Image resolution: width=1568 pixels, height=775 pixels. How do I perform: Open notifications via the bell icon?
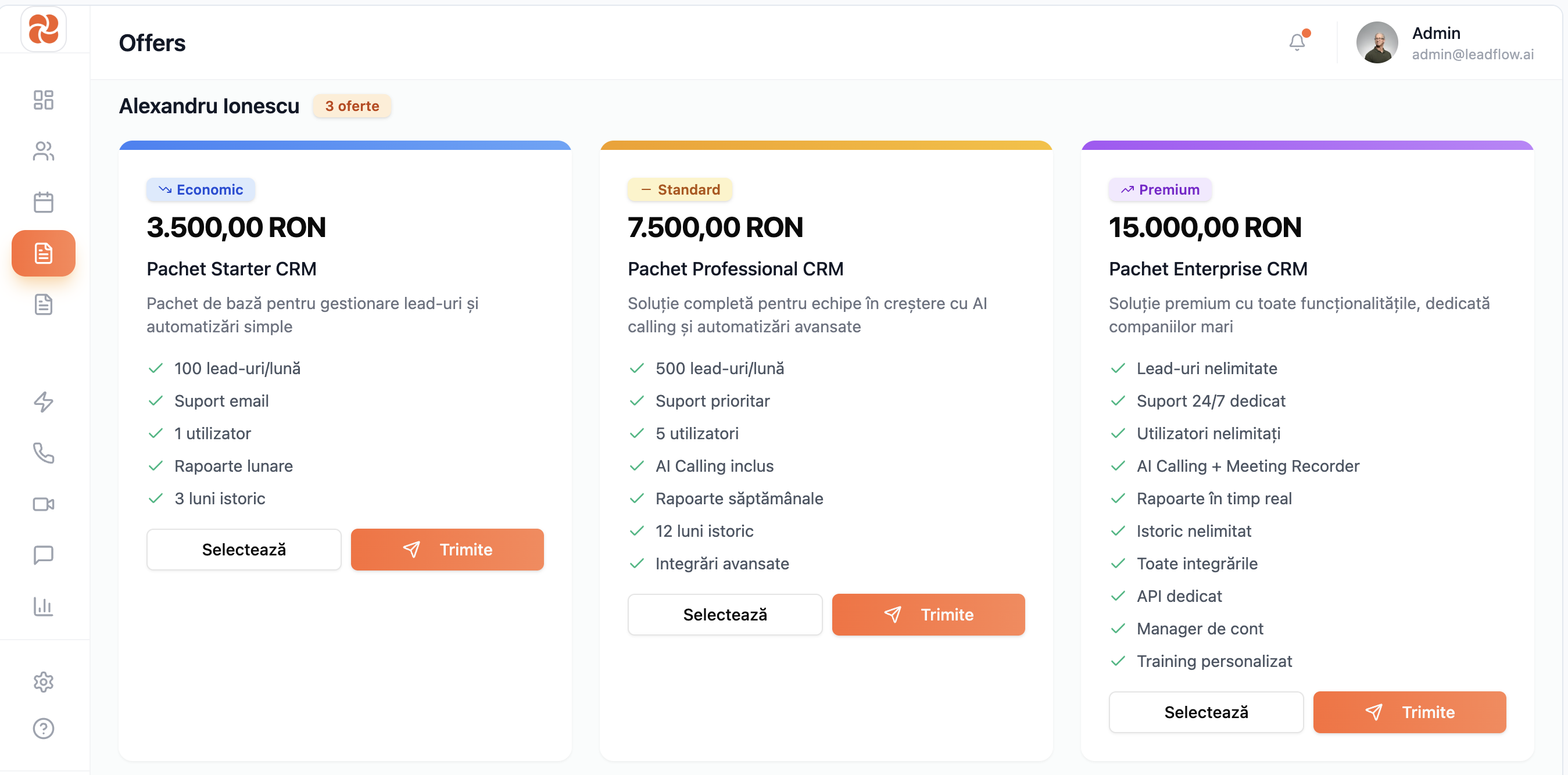pos(1297,42)
